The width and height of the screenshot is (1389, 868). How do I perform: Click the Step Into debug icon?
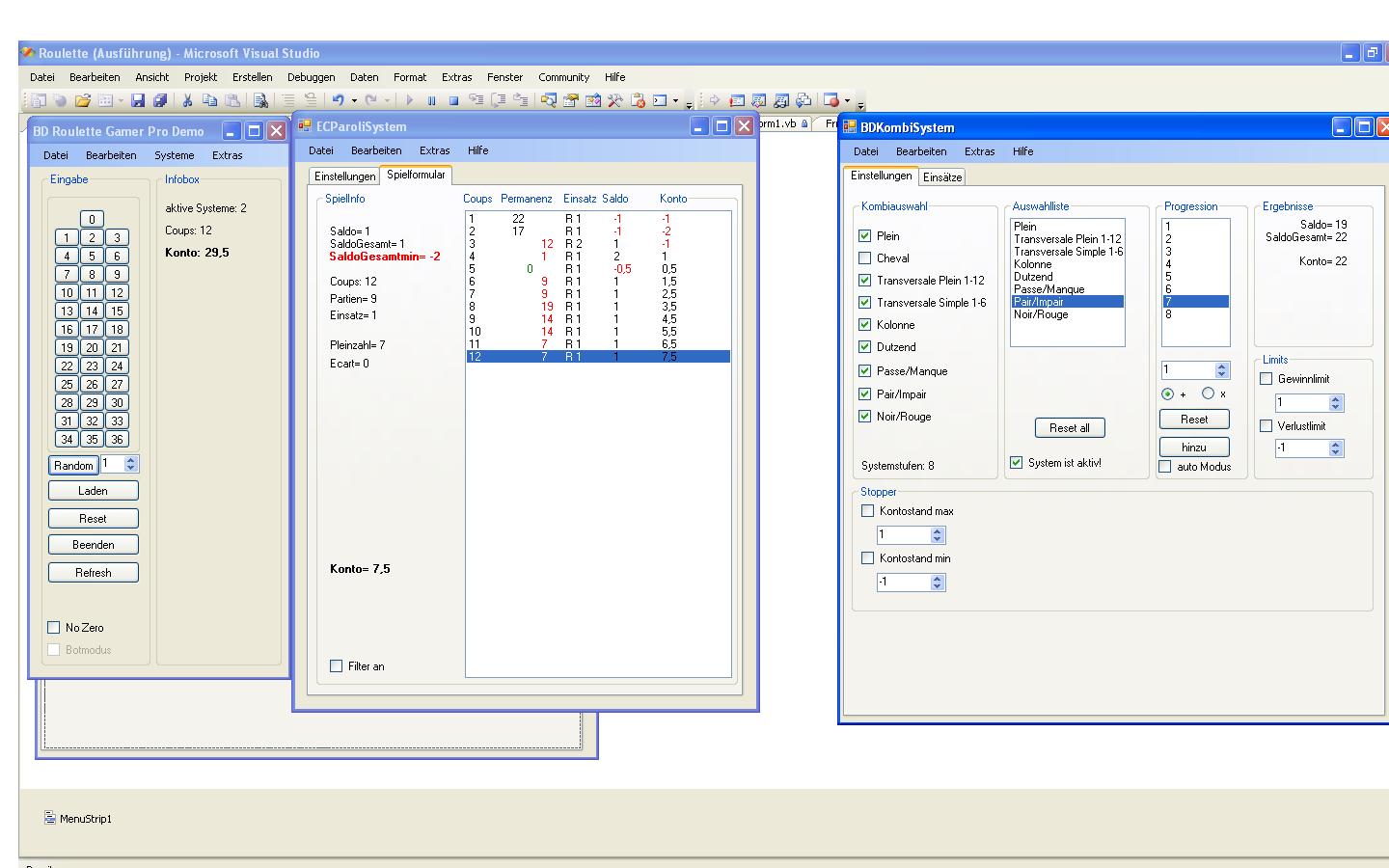476,100
